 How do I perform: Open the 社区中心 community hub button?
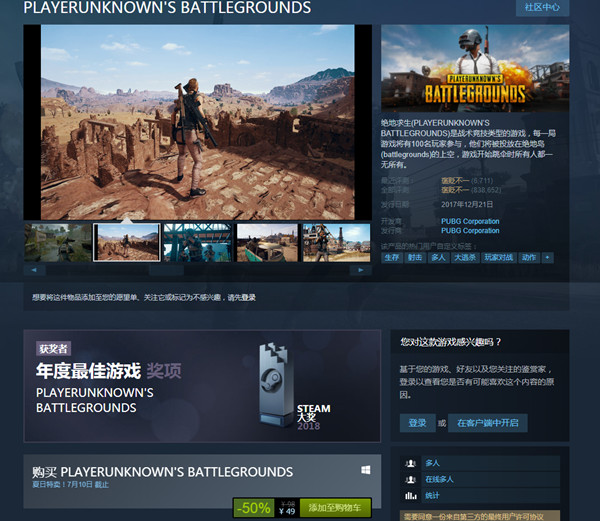542,7
